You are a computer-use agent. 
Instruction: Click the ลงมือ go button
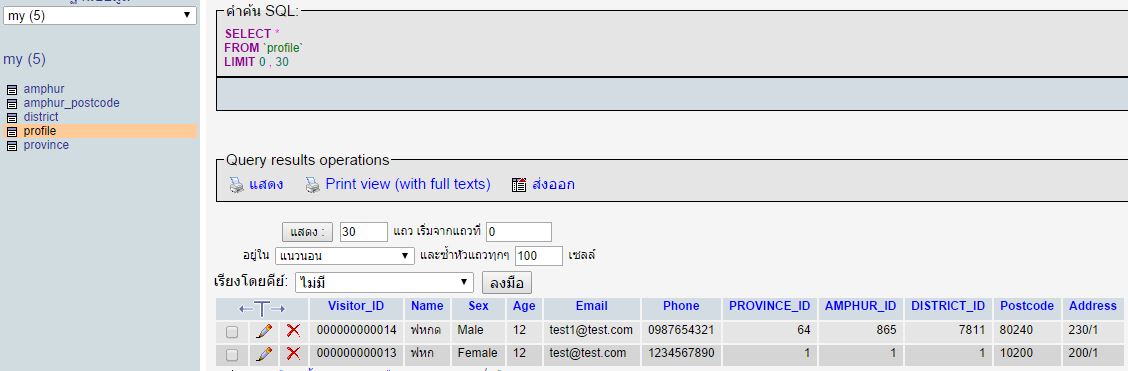pos(507,282)
